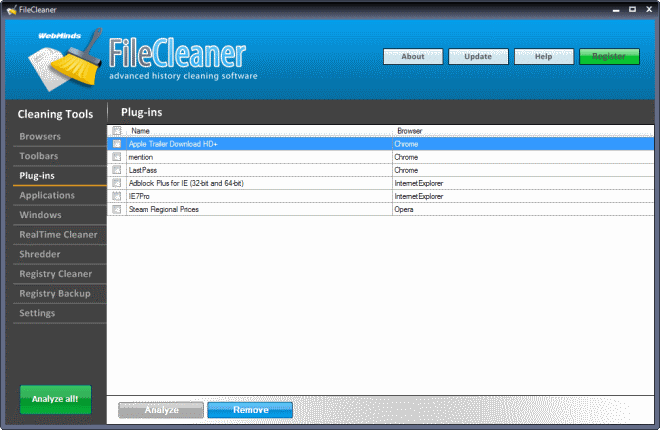The height and width of the screenshot is (430, 660).
Task: Click the Update button
Action: click(478, 56)
